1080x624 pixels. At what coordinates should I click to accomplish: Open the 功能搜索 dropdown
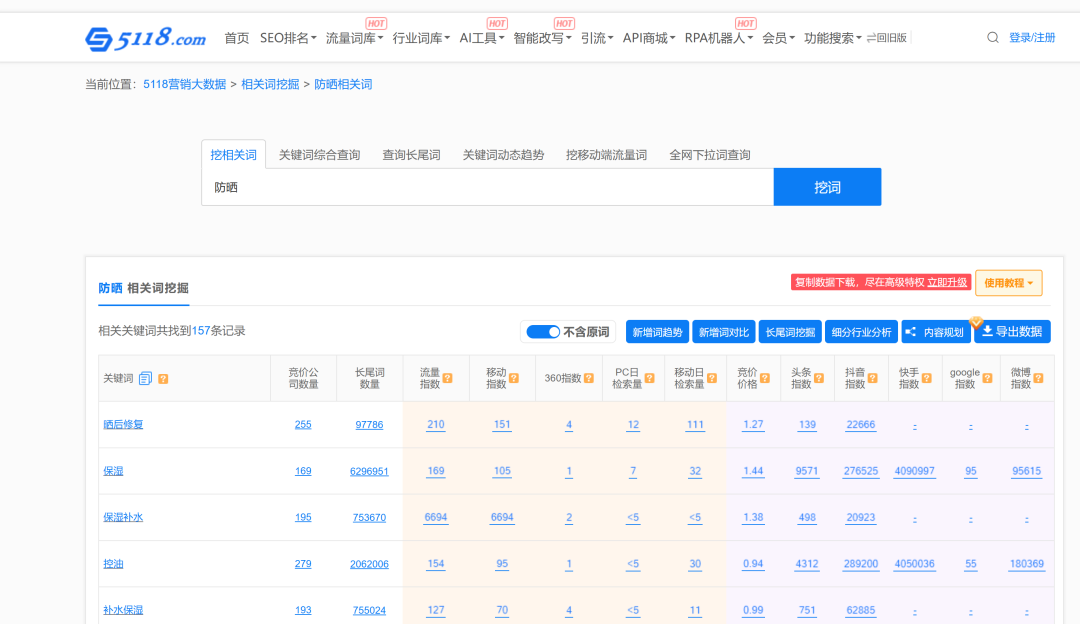(x=833, y=38)
